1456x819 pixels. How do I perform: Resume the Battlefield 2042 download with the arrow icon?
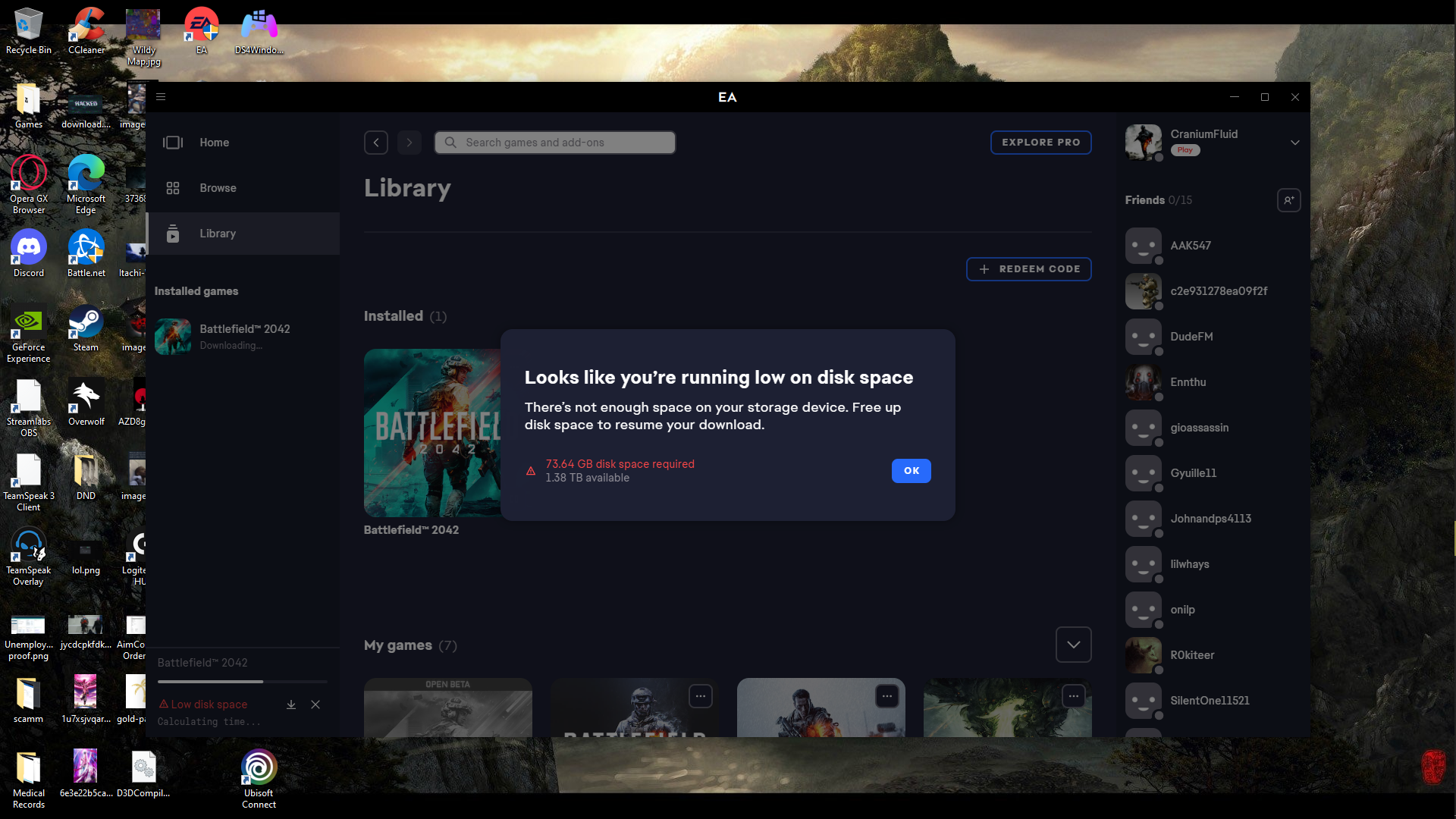point(291,704)
